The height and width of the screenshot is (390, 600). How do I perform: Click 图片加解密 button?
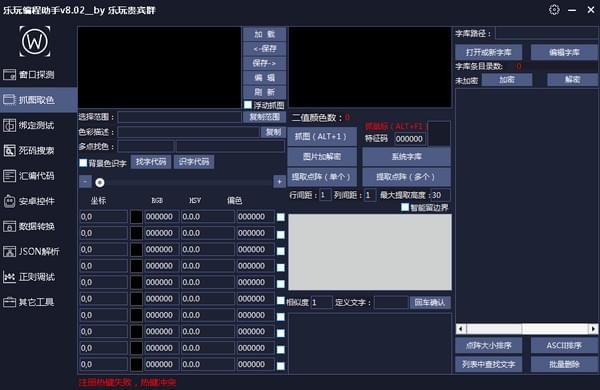pyautogui.click(x=322, y=157)
